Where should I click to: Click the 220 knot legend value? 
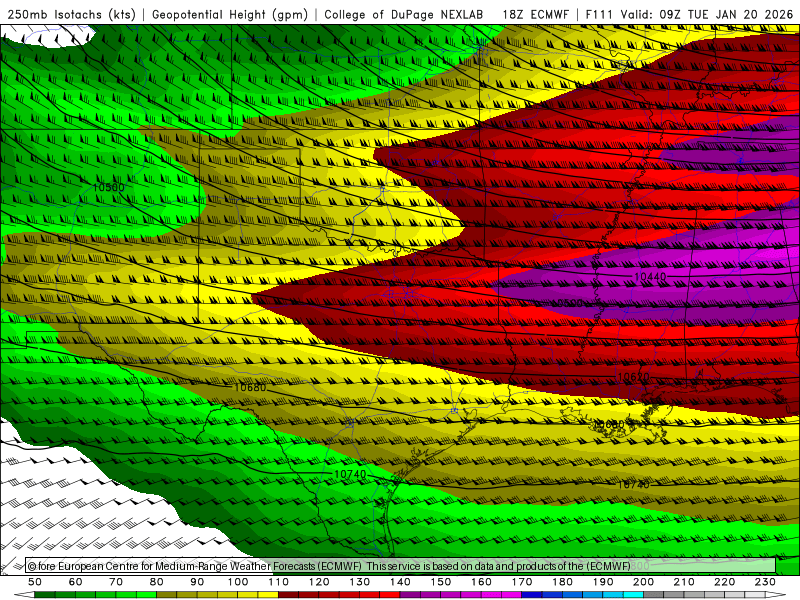724,582
